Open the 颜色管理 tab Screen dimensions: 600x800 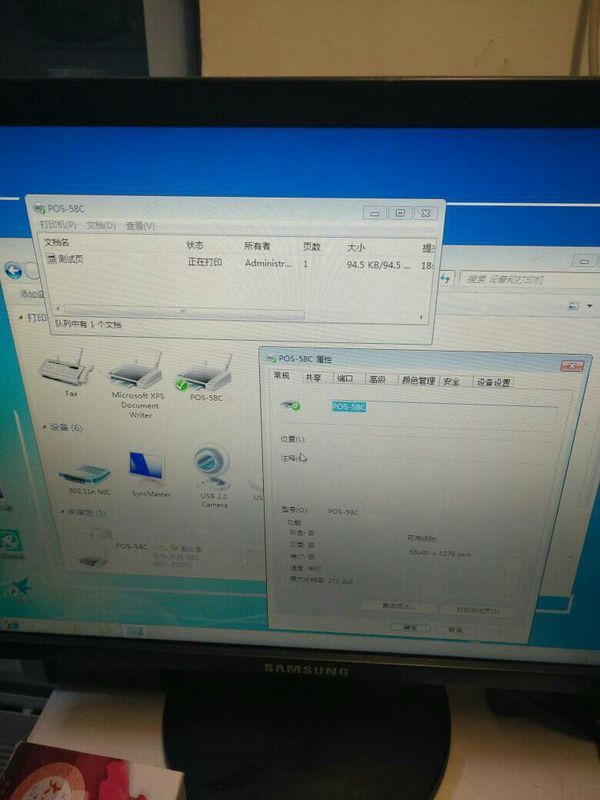(x=418, y=380)
